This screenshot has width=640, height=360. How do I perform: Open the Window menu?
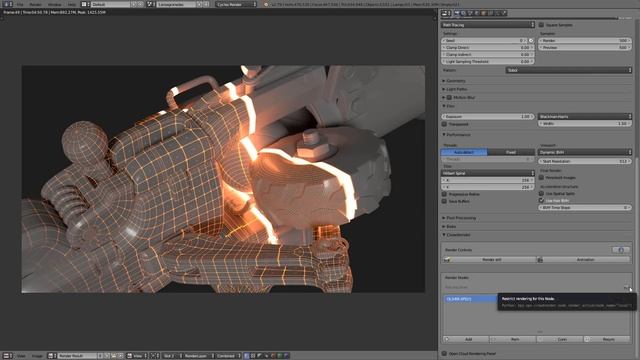click(54, 4)
